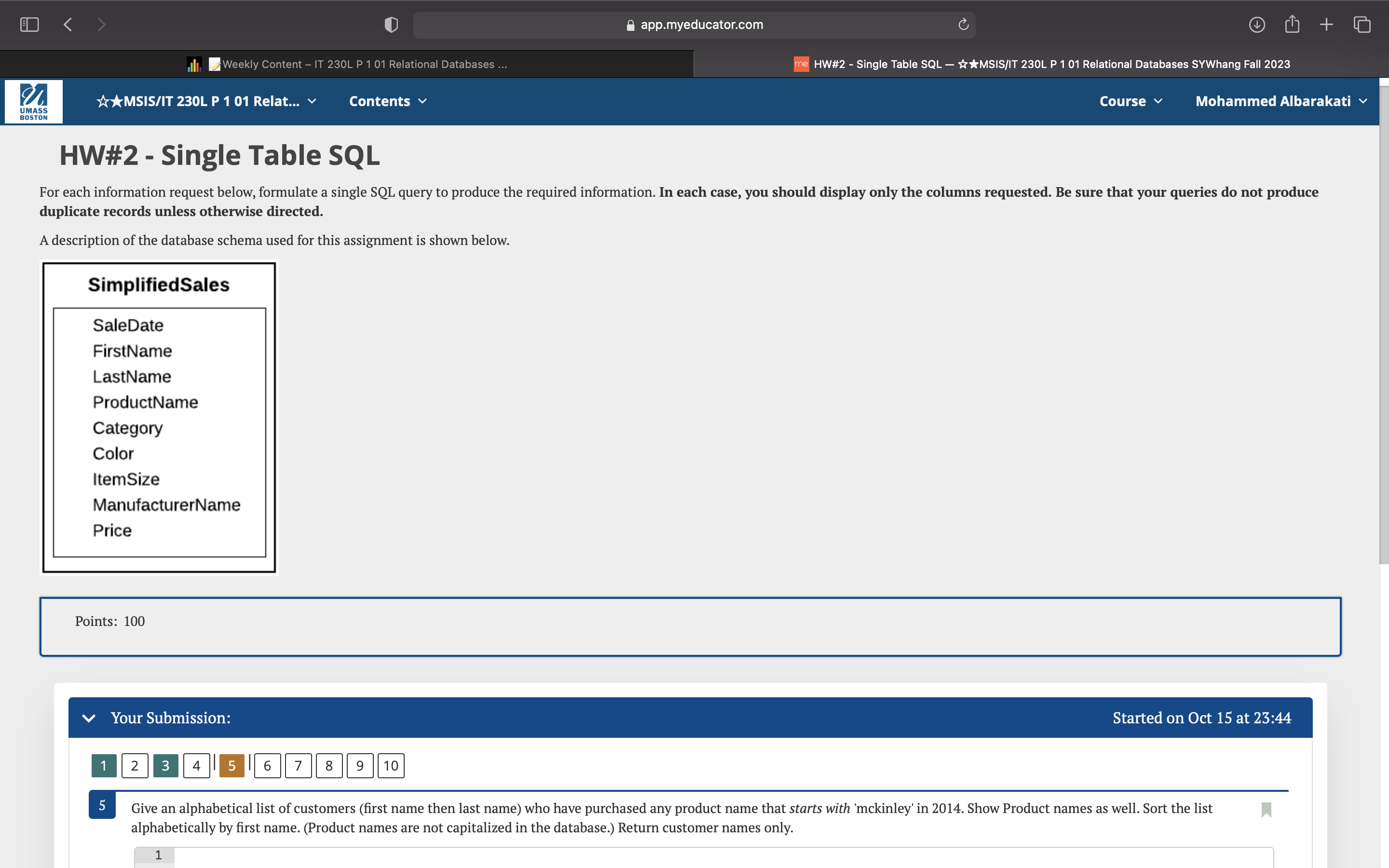Click the app.myeducator.com address bar
This screenshot has height=868, width=1389.
coord(694,25)
